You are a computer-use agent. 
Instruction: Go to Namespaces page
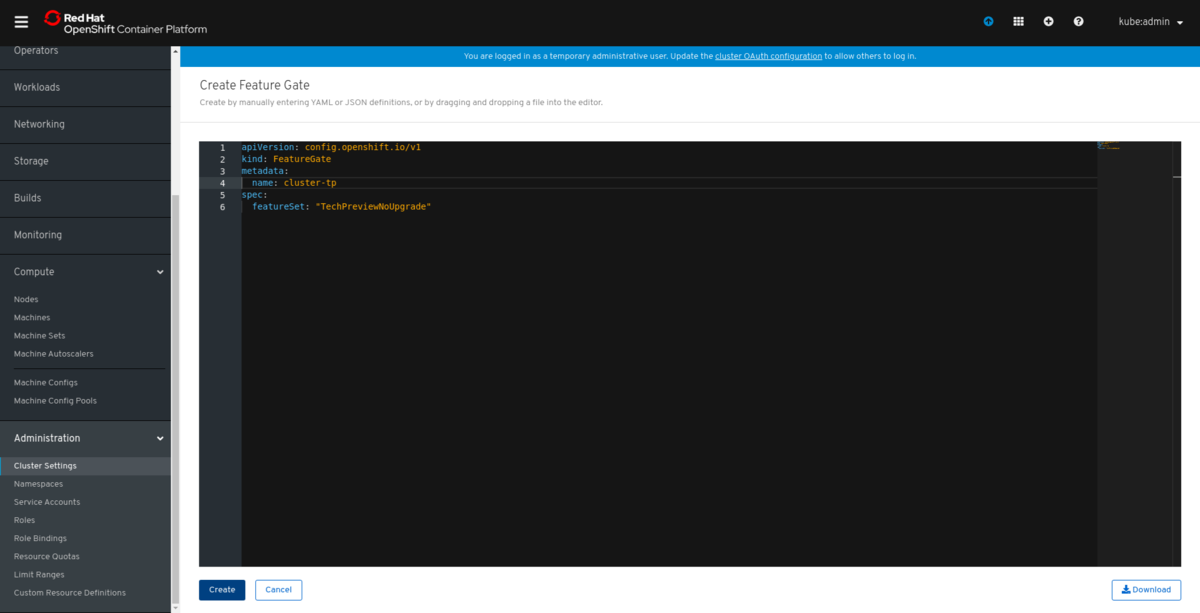(39, 484)
